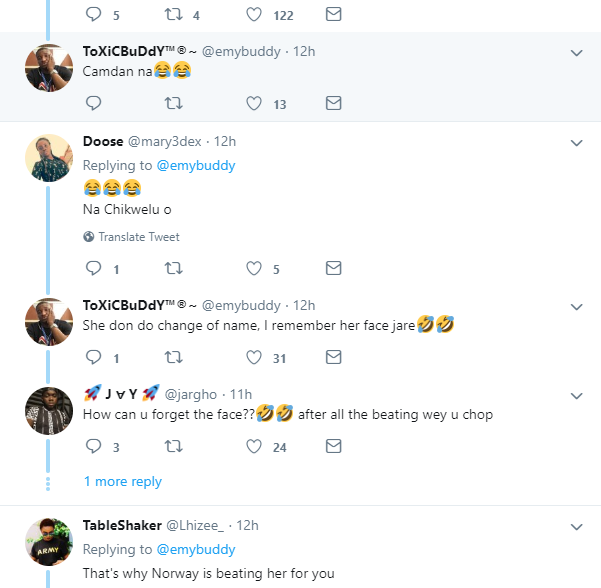
Task: Expand the options chevron on Doose's tweet
Action: (x=576, y=143)
